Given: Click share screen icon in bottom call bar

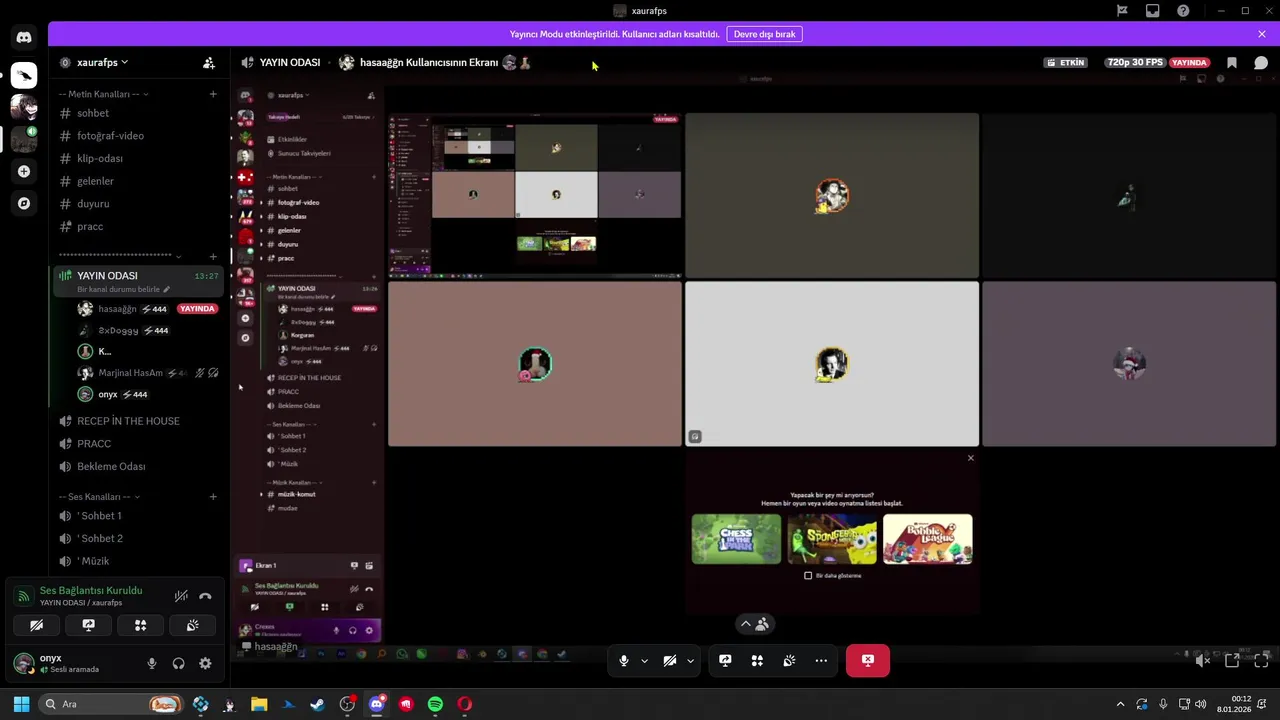Looking at the screenshot, I should click(x=725, y=660).
